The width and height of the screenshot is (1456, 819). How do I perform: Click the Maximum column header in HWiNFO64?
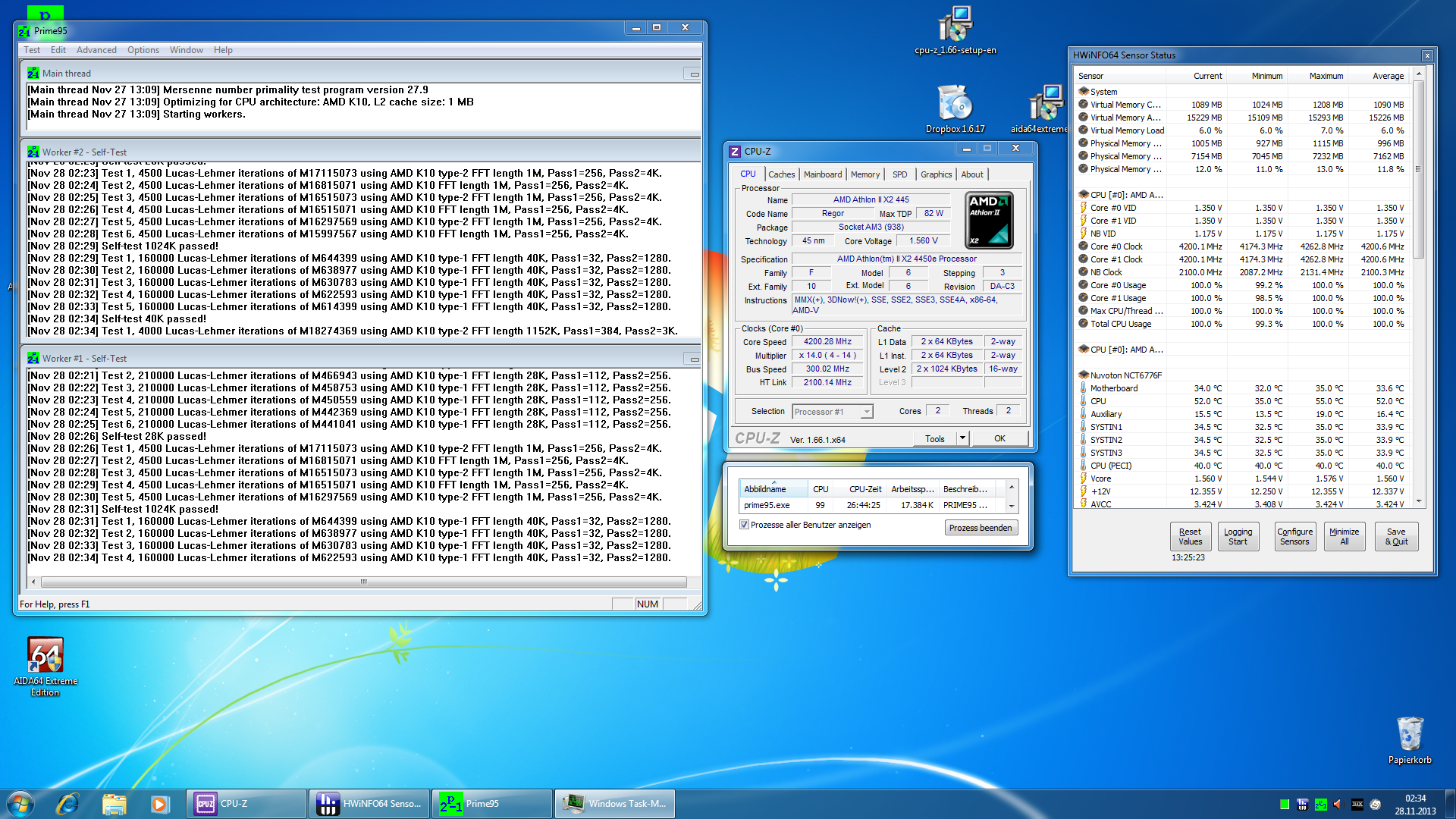click(1318, 76)
